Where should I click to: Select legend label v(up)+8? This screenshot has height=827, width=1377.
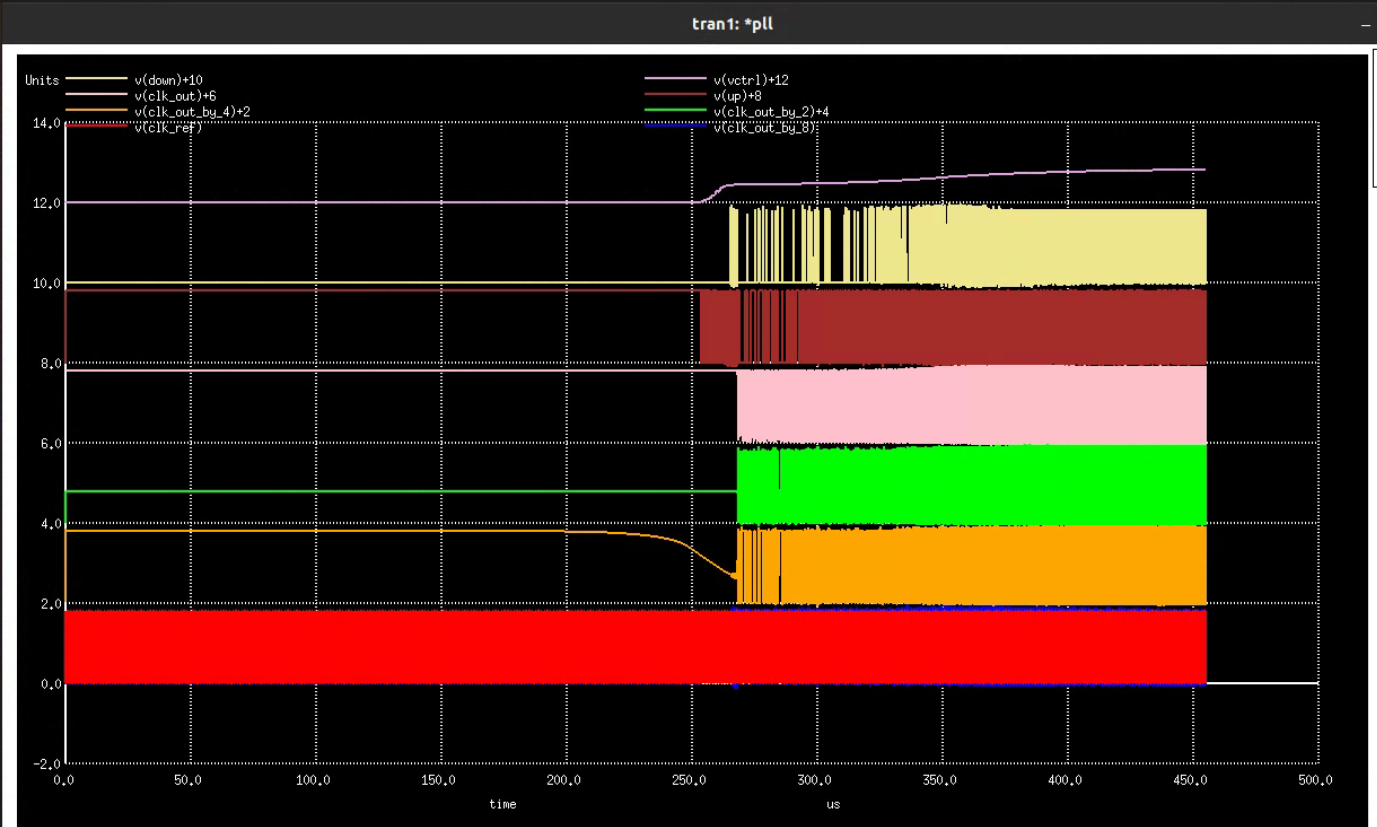(x=738, y=95)
